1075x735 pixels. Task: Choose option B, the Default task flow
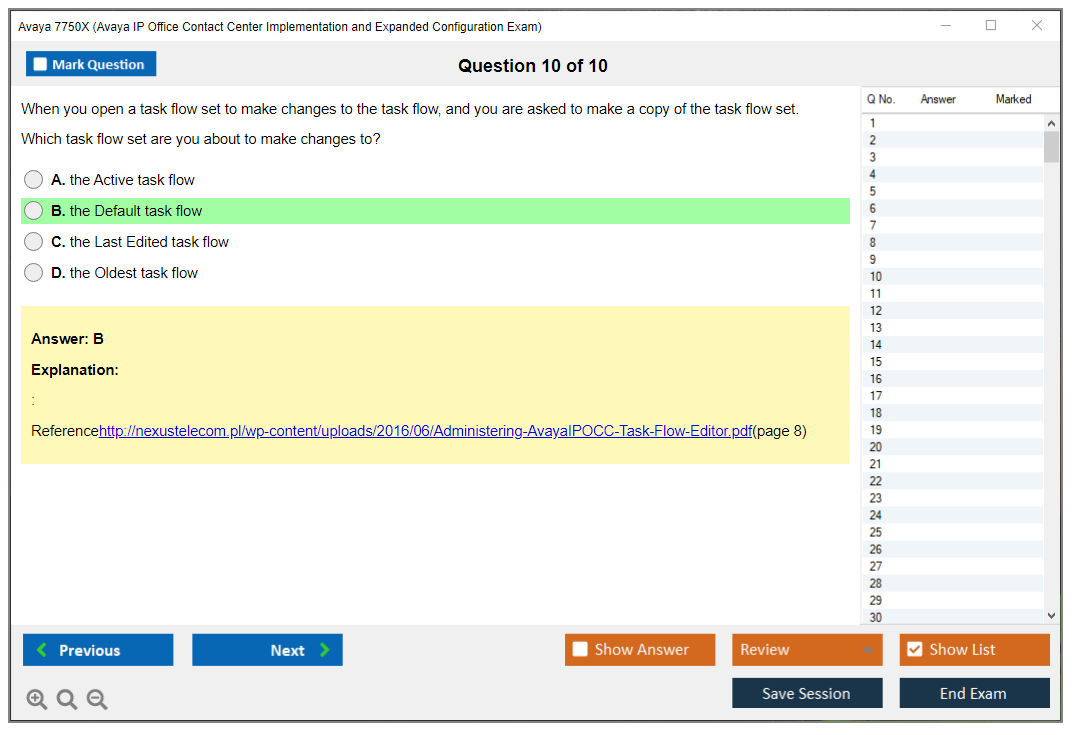(34, 211)
